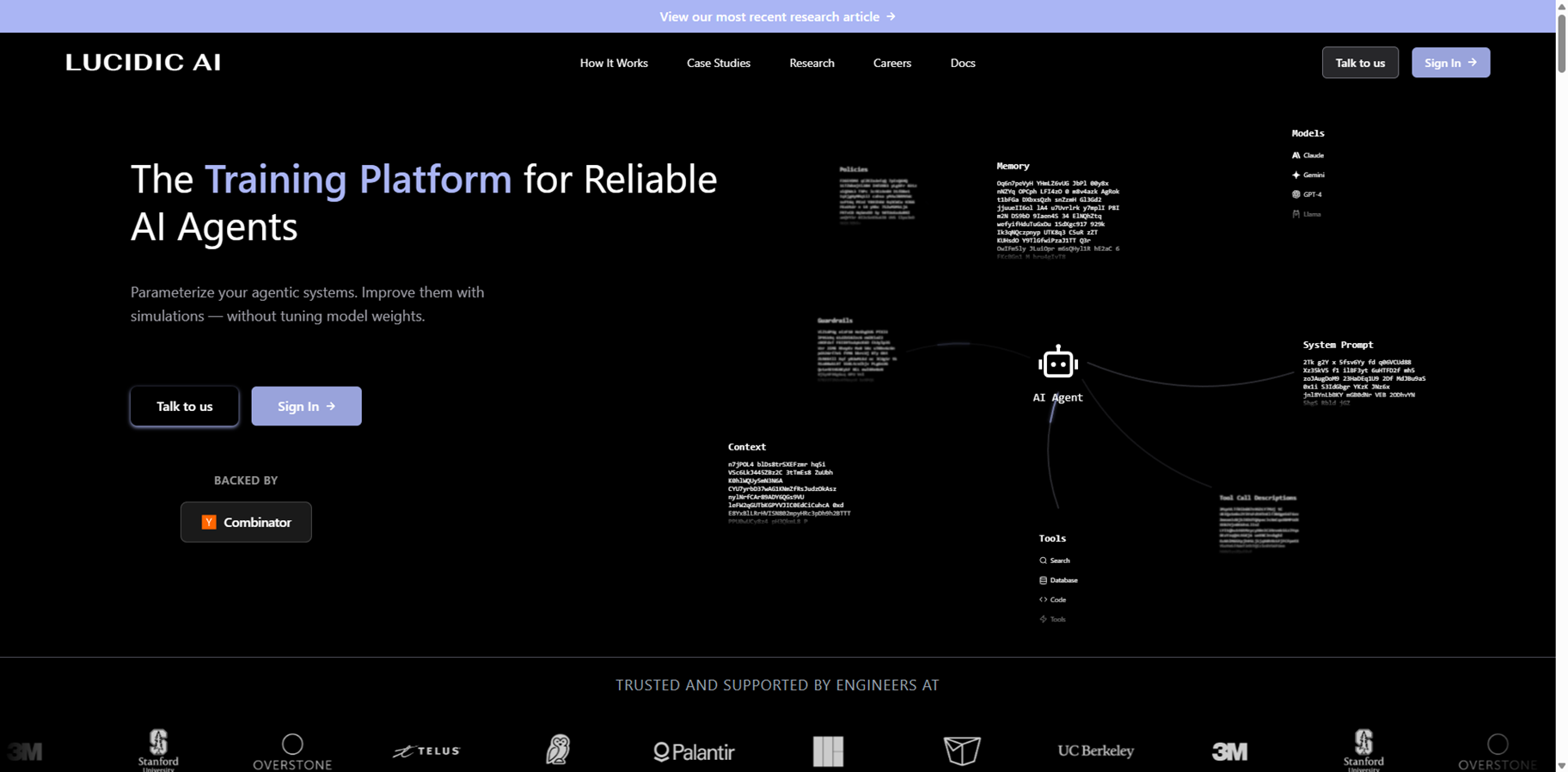Click the left Overstone logo
1568x772 pixels.
tap(292, 751)
